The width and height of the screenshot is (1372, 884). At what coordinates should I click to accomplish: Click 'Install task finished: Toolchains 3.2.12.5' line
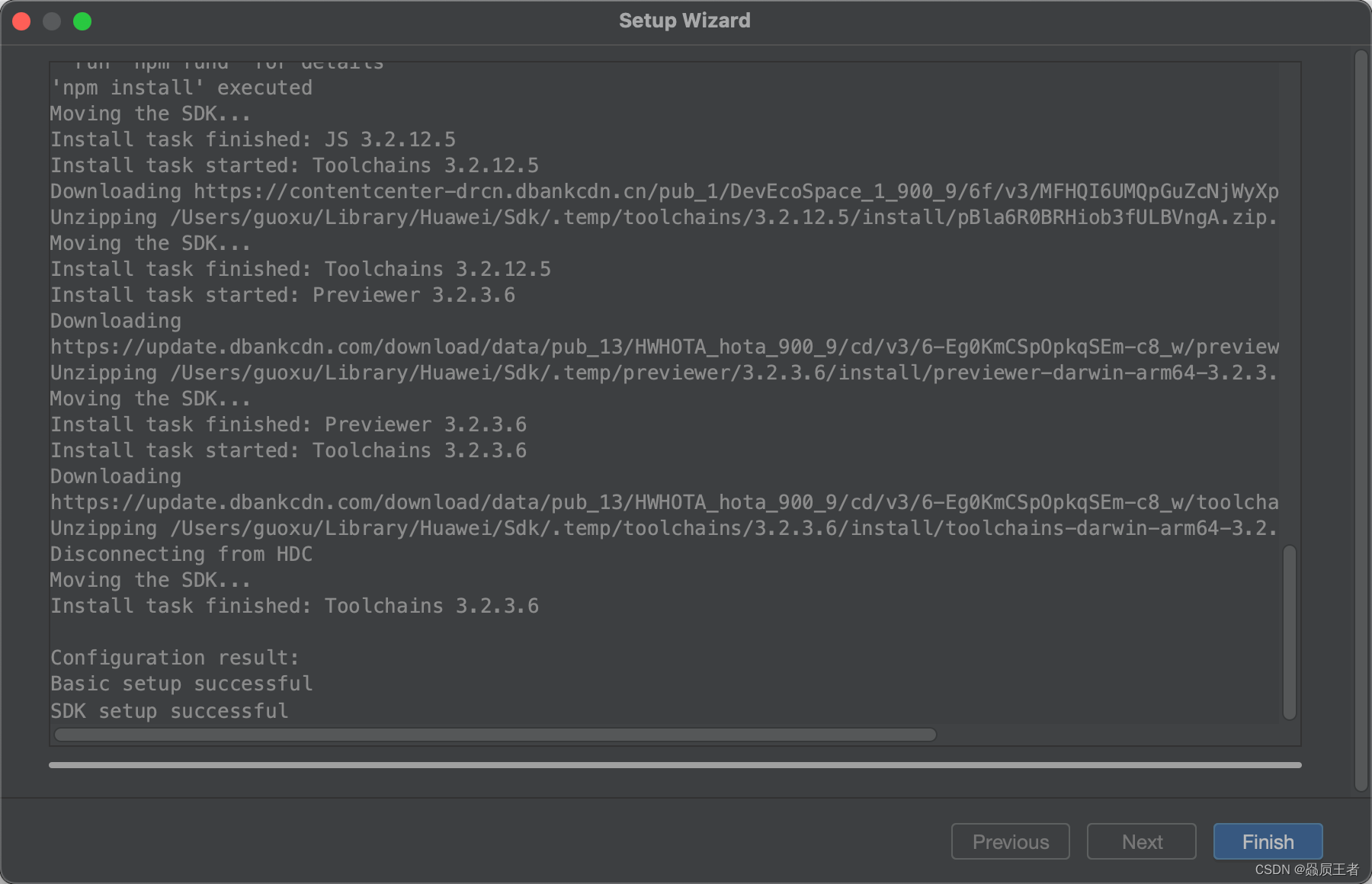(x=300, y=269)
